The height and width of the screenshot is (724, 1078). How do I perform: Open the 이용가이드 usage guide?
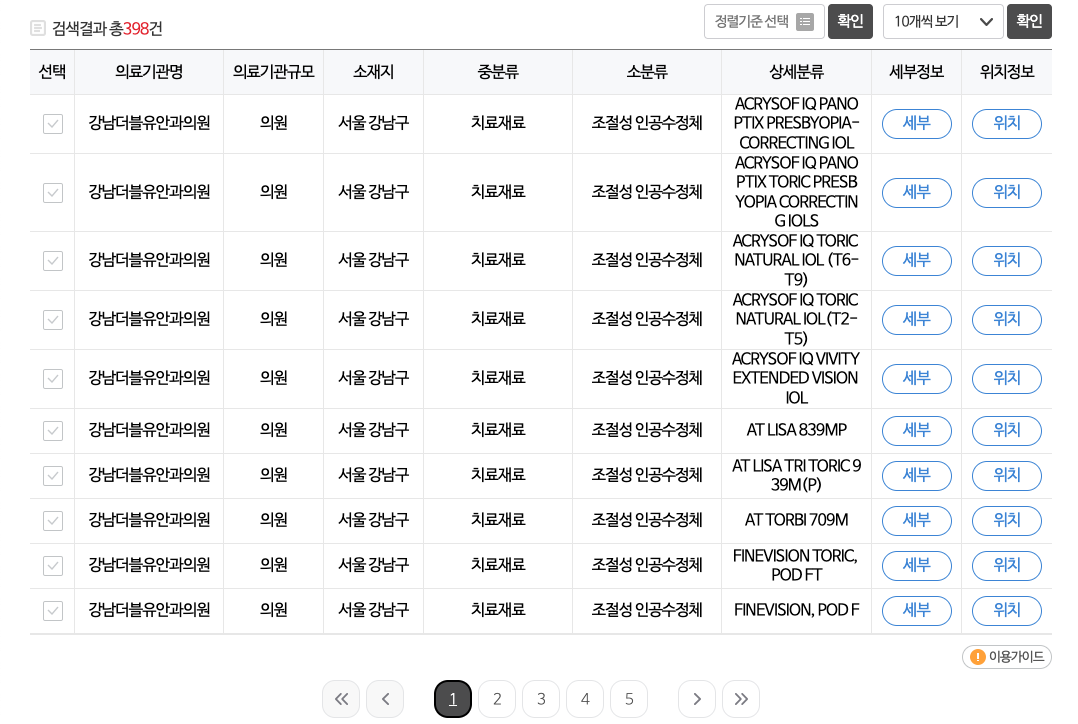click(x=1006, y=657)
